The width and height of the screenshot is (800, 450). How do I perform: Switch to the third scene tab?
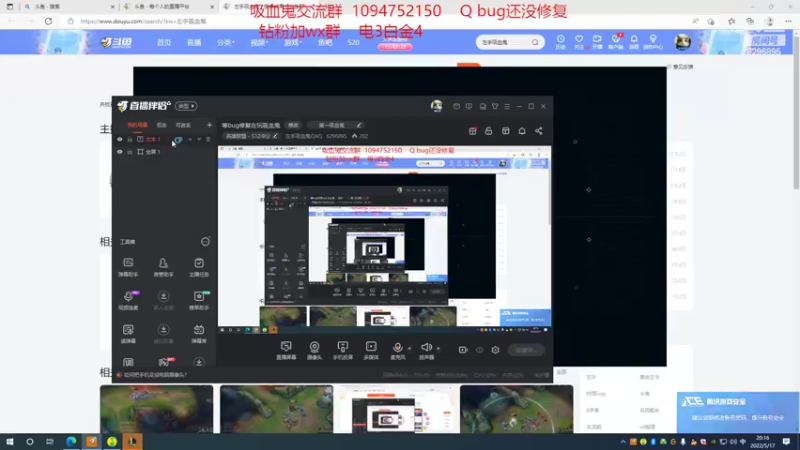pos(183,125)
